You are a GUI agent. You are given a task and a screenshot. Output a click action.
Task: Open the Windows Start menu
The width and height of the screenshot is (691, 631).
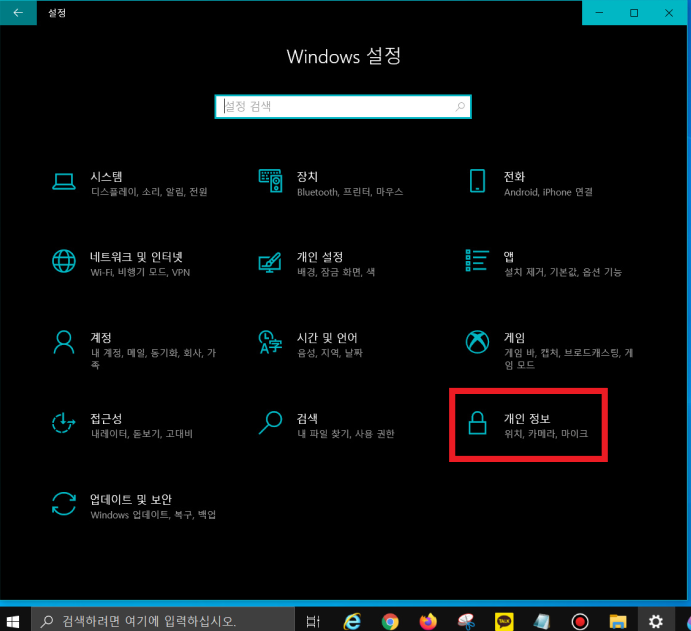(x=13, y=621)
